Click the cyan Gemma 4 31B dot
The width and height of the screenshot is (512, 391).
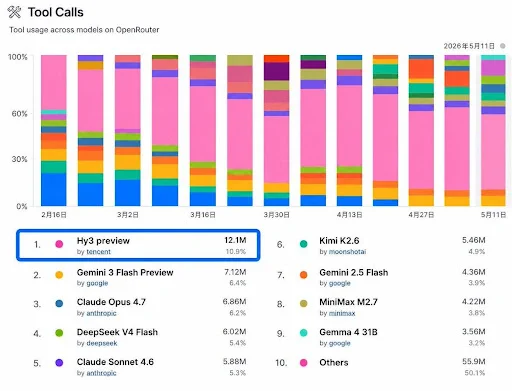303,333
